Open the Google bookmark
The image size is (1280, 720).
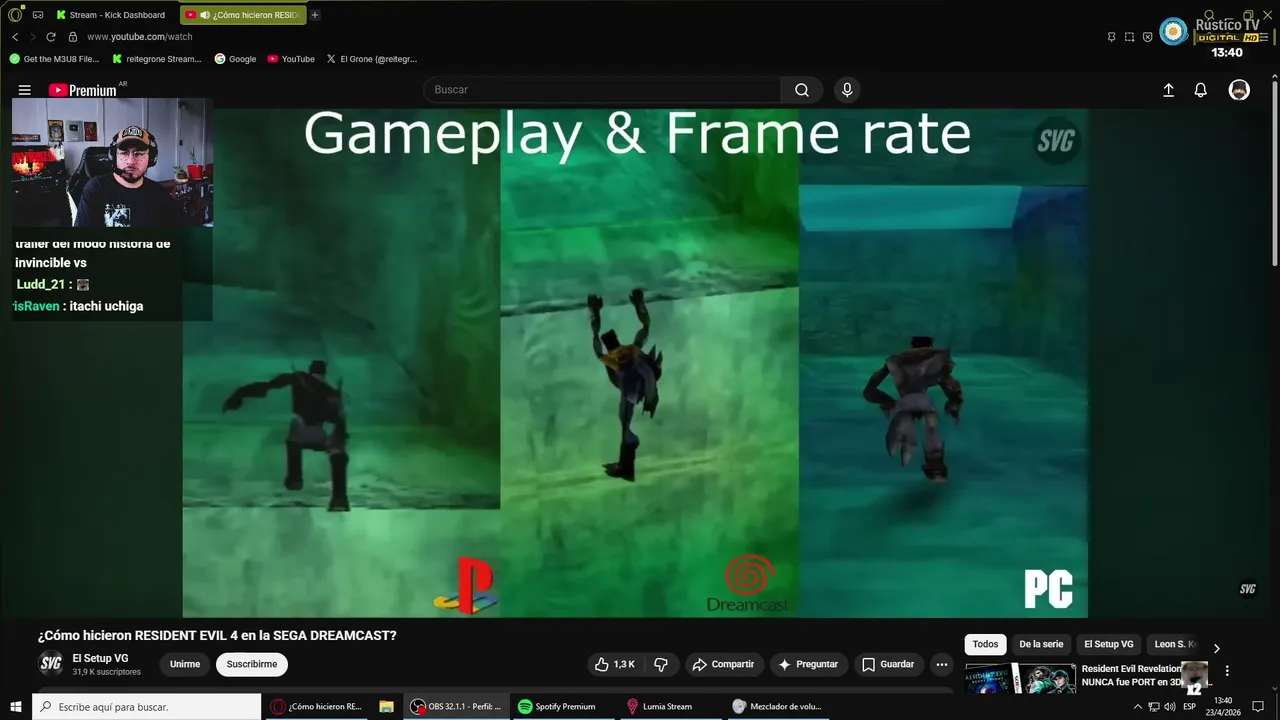coord(236,59)
